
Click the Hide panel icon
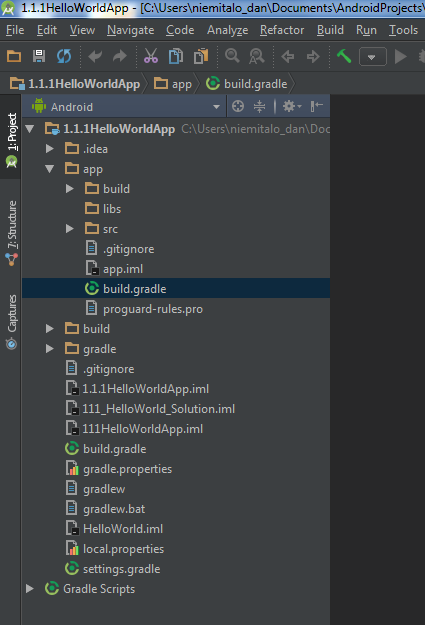tap(317, 106)
